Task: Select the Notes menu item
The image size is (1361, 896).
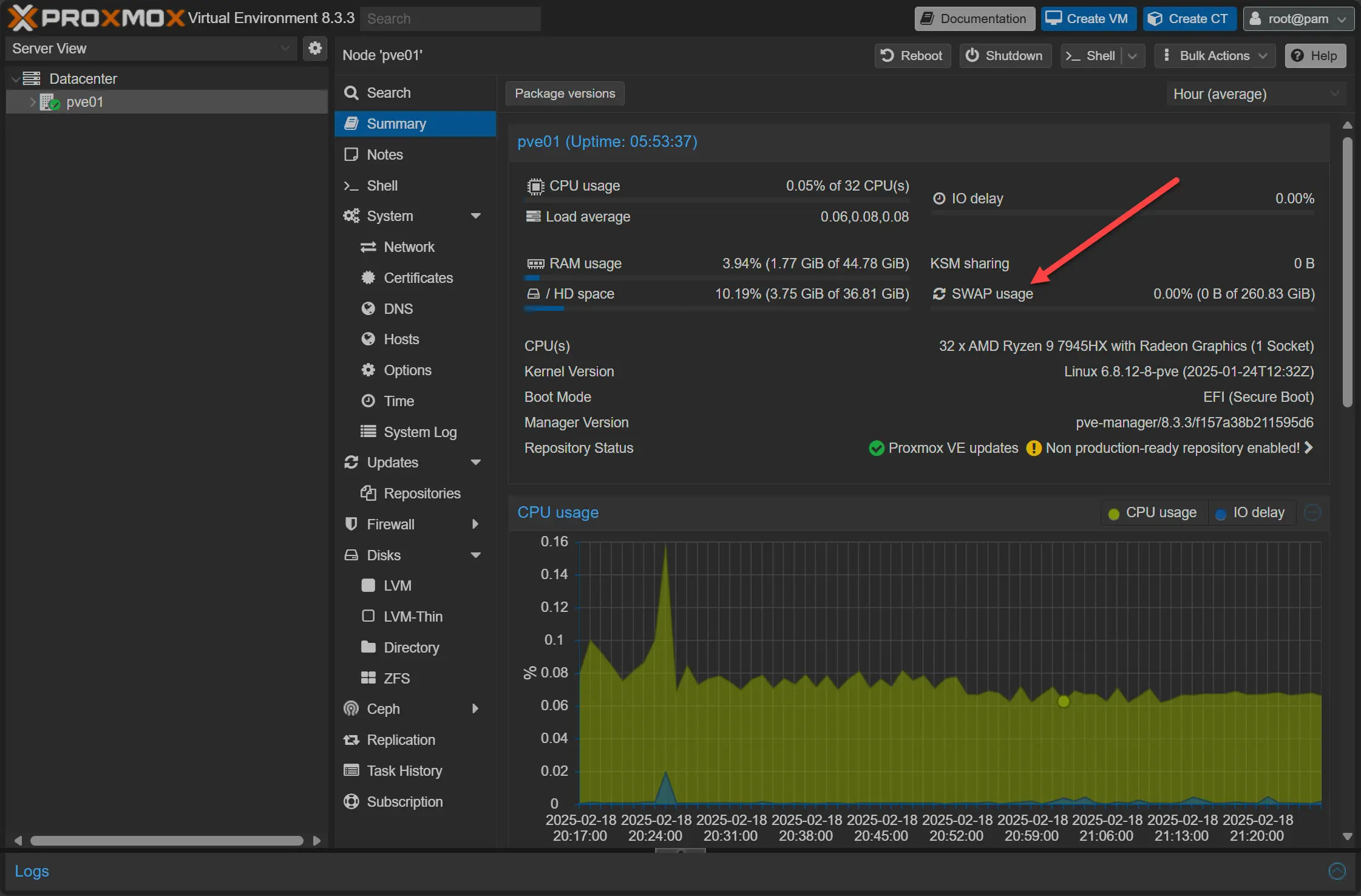Action: click(384, 154)
